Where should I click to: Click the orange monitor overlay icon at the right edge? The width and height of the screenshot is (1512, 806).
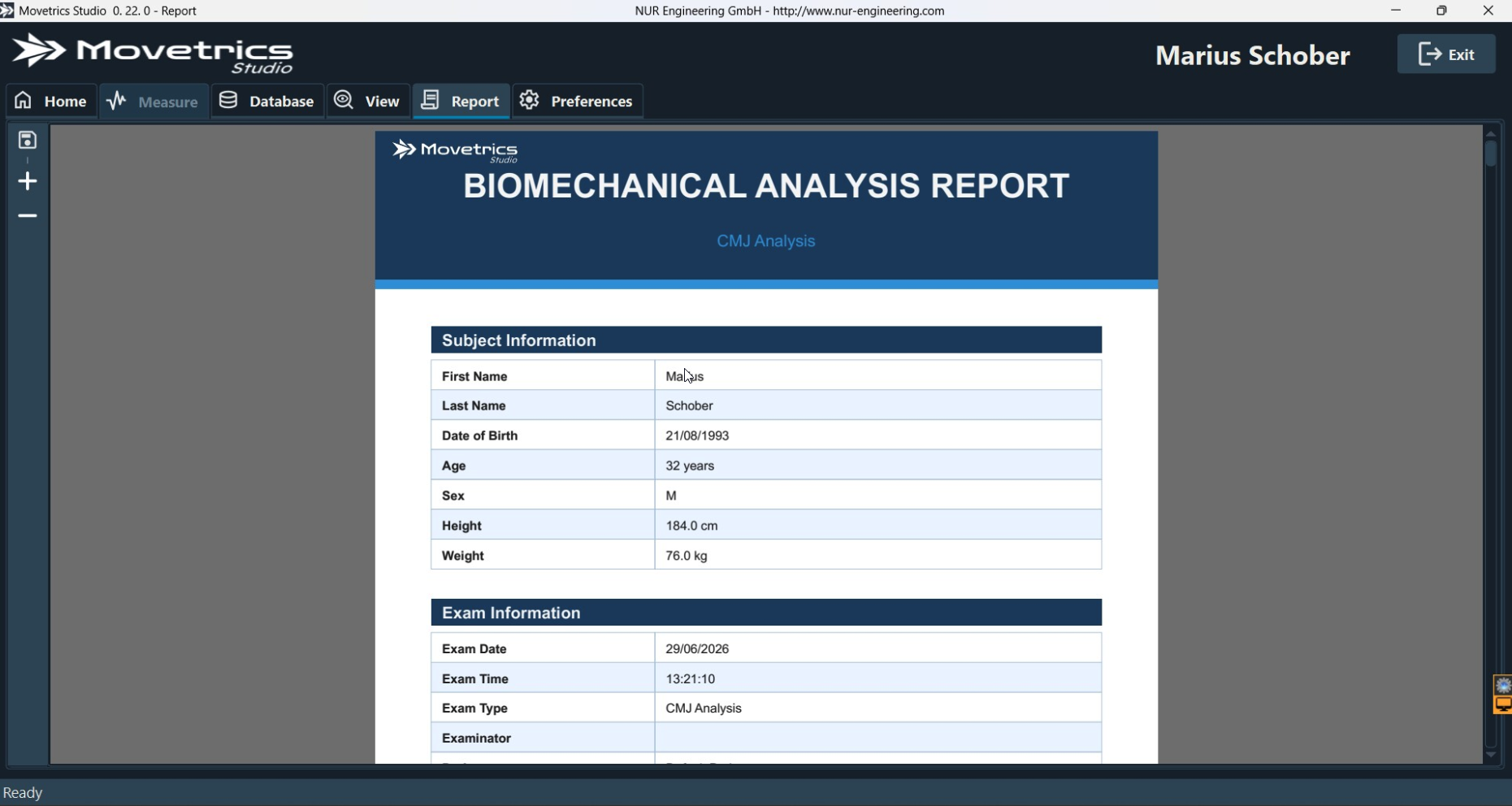1503,704
